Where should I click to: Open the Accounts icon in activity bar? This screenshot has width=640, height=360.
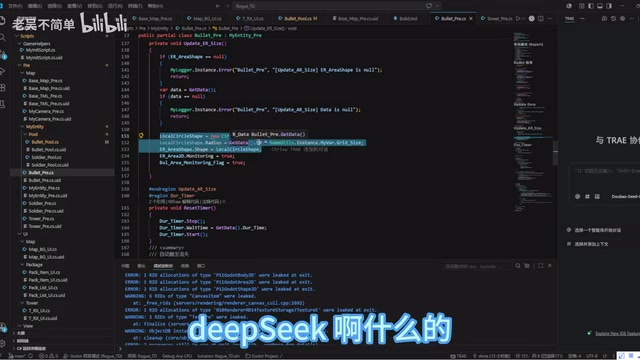(2, 327)
